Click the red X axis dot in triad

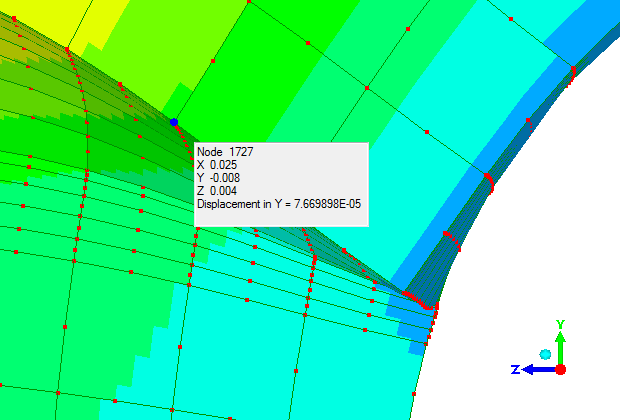click(x=561, y=369)
